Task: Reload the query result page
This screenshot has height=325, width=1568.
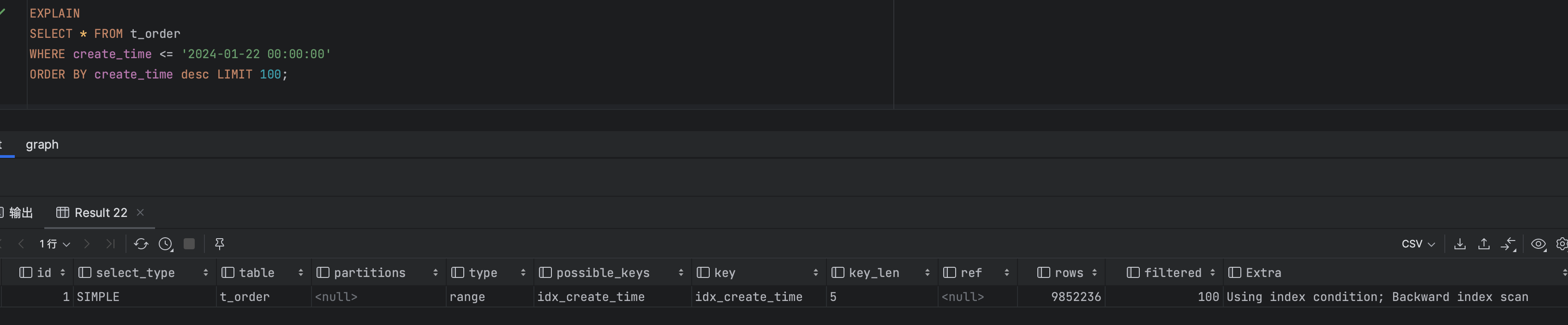Action: 141,244
